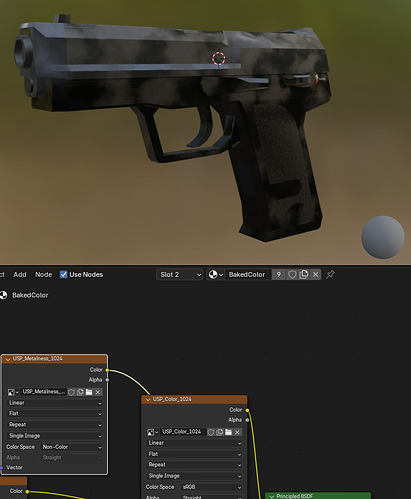The image size is (411, 499).
Task: Click Alpha output socket of USP_Color_1024 node
Action: [247, 420]
